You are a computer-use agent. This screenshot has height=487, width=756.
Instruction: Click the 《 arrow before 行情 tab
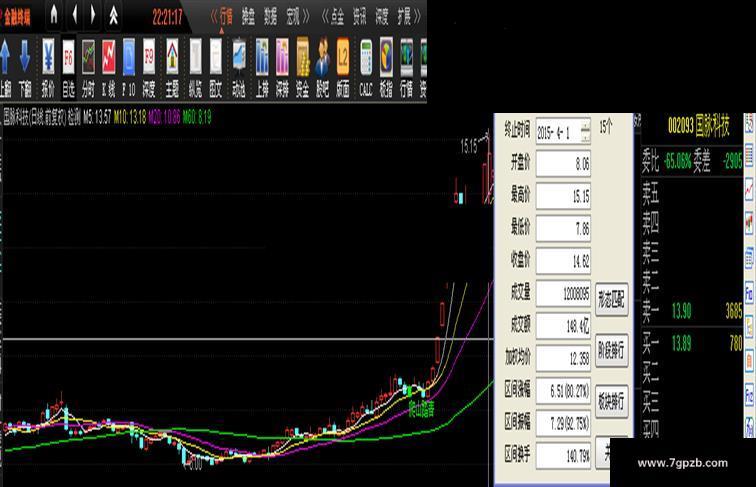pos(214,17)
